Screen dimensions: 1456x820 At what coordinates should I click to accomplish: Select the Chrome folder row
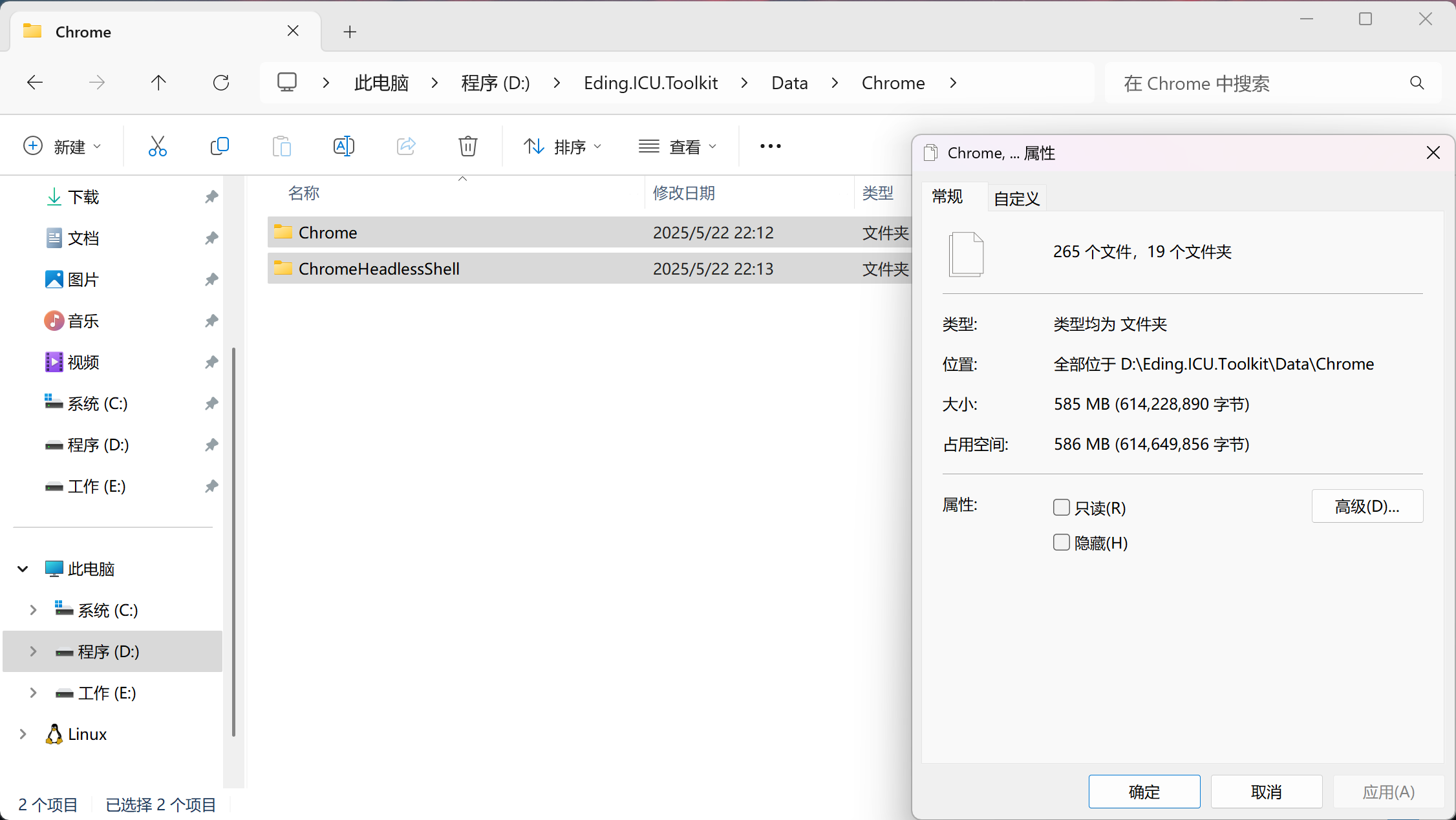click(590, 233)
